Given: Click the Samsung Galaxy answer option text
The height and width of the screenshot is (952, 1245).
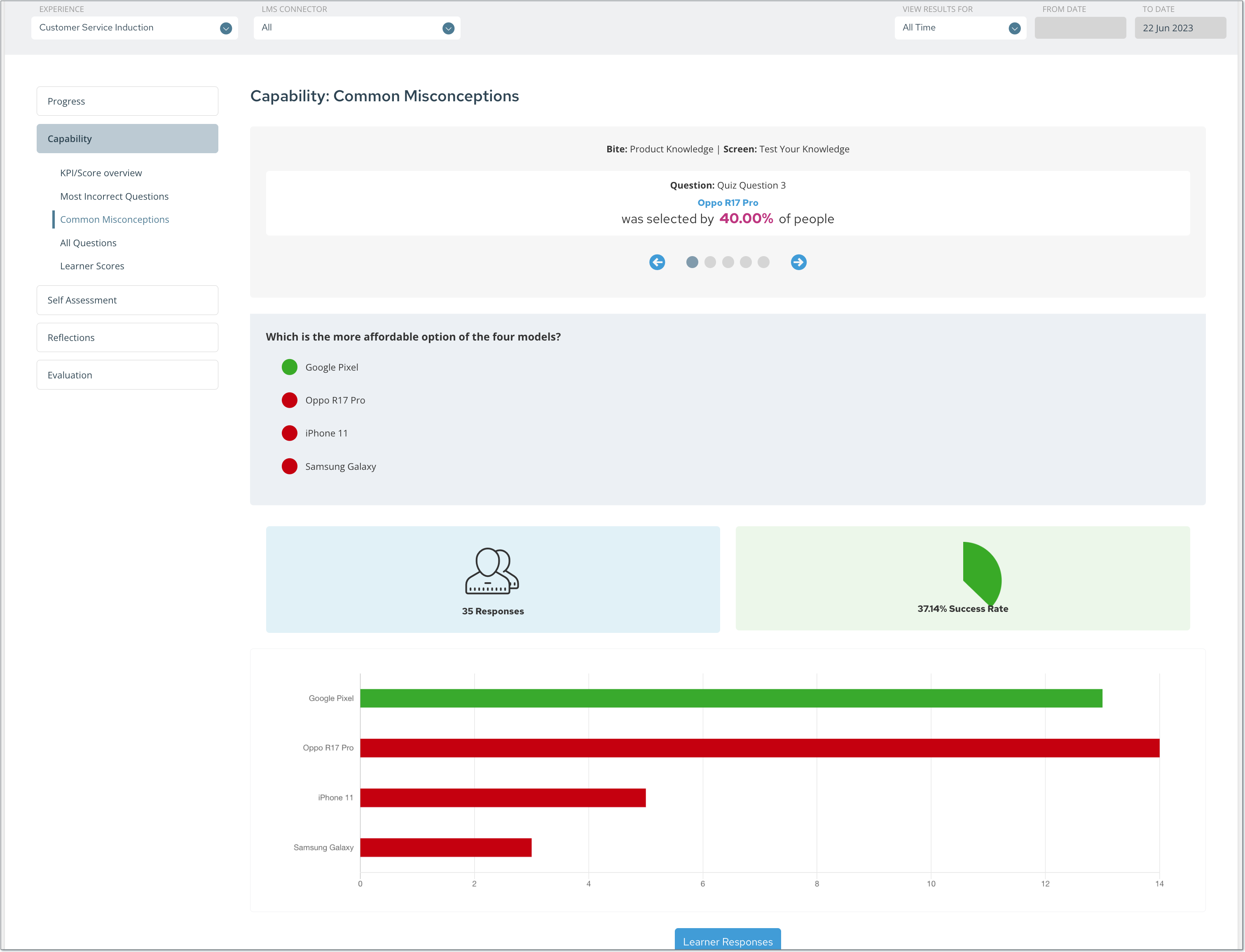Looking at the screenshot, I should (341, 467).
